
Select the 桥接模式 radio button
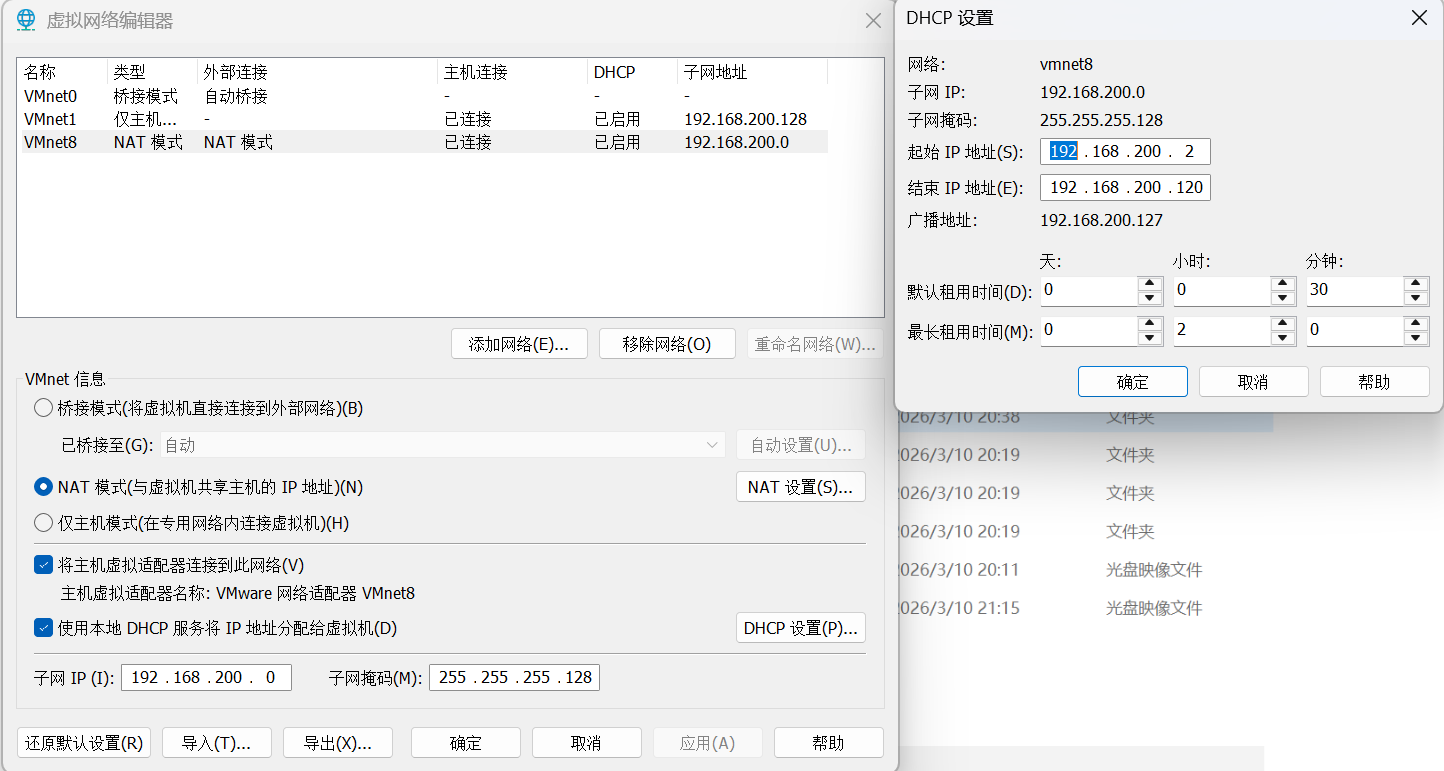[44, 408]
